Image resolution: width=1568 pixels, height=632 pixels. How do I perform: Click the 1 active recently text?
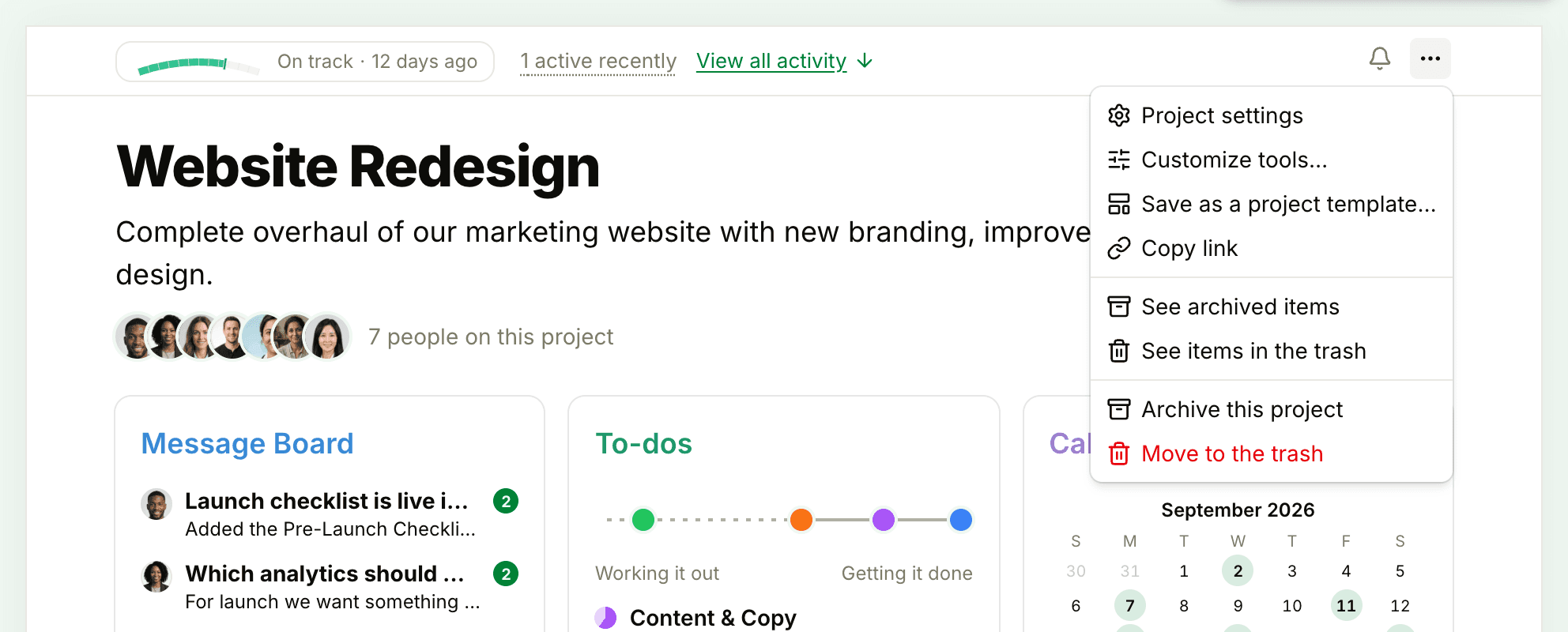tap(598, 61)
